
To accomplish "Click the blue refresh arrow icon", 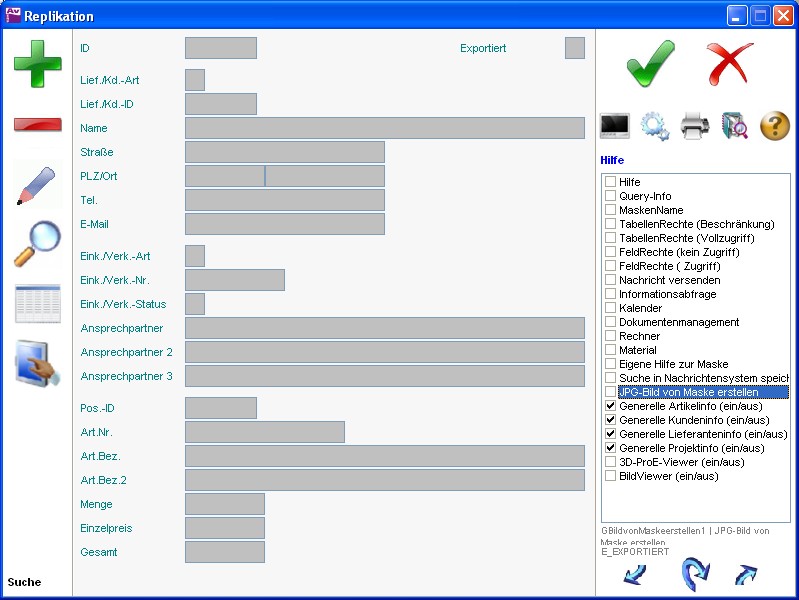I will point(694,575).
